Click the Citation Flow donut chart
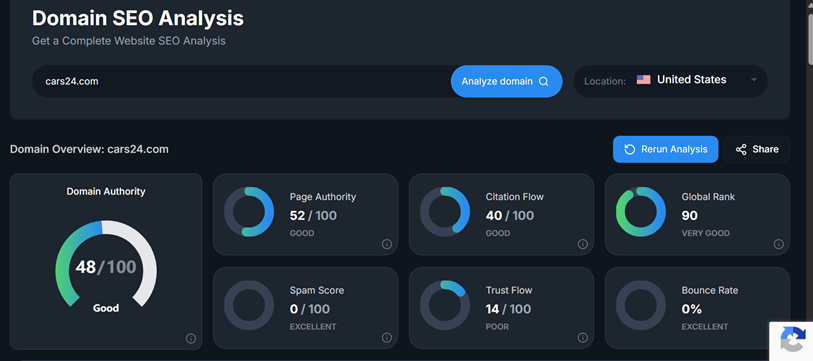 [445, 212]
